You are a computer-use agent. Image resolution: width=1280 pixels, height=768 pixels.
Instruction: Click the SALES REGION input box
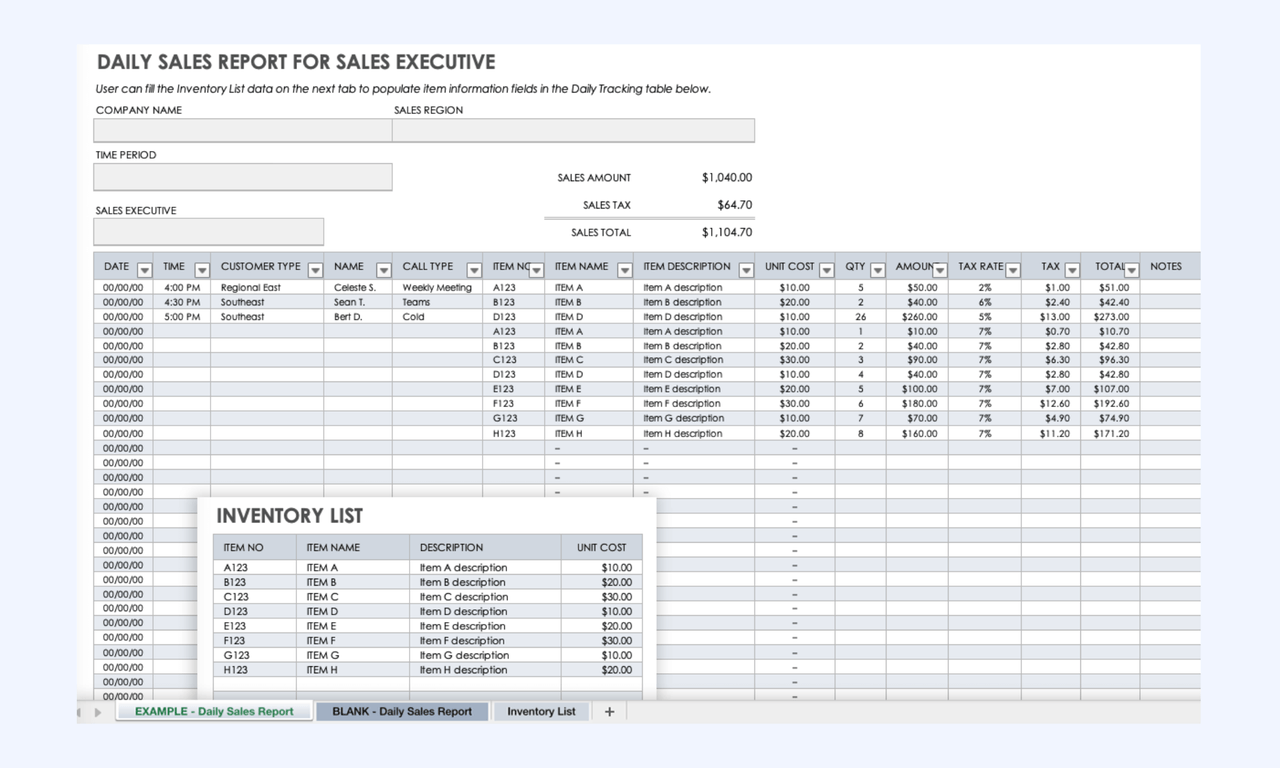tap(573, 131)
